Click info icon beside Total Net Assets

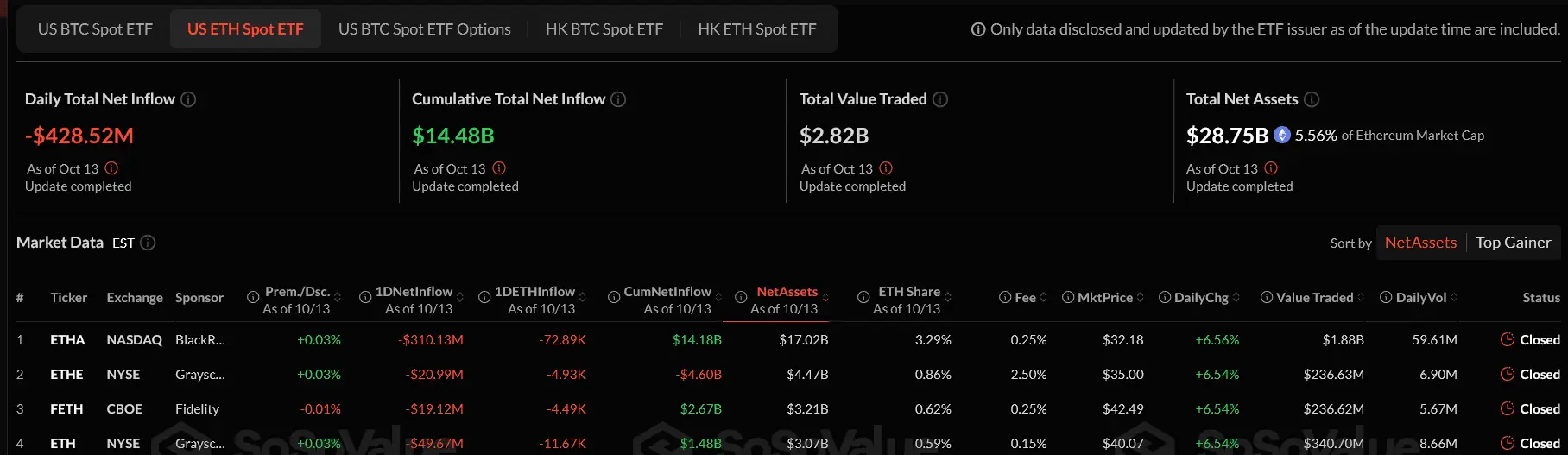coord(1312,99)
